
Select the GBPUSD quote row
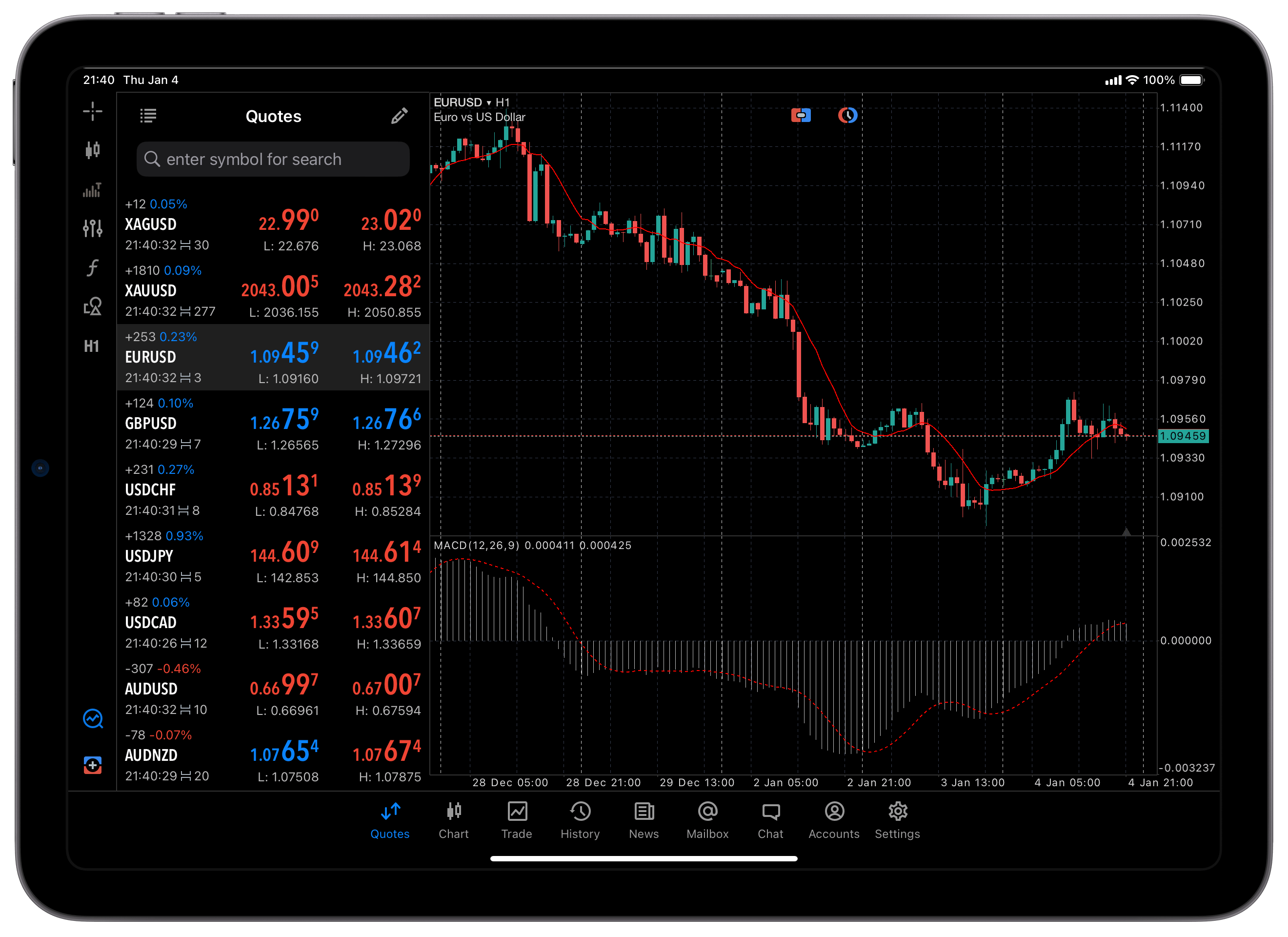click(x=273, y=424)
